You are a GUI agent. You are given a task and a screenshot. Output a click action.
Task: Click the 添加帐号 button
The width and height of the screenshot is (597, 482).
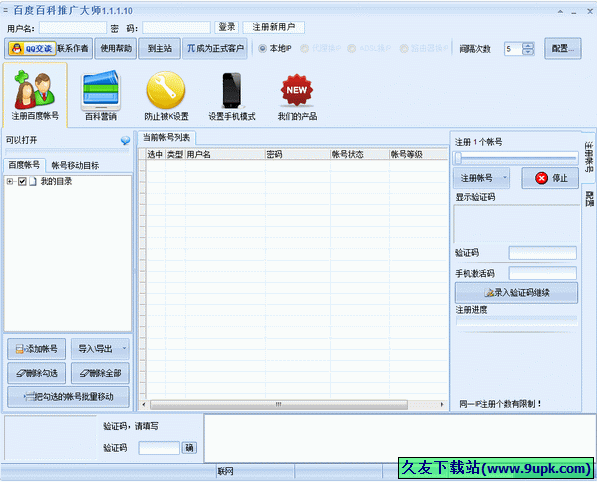pos(37,349)
